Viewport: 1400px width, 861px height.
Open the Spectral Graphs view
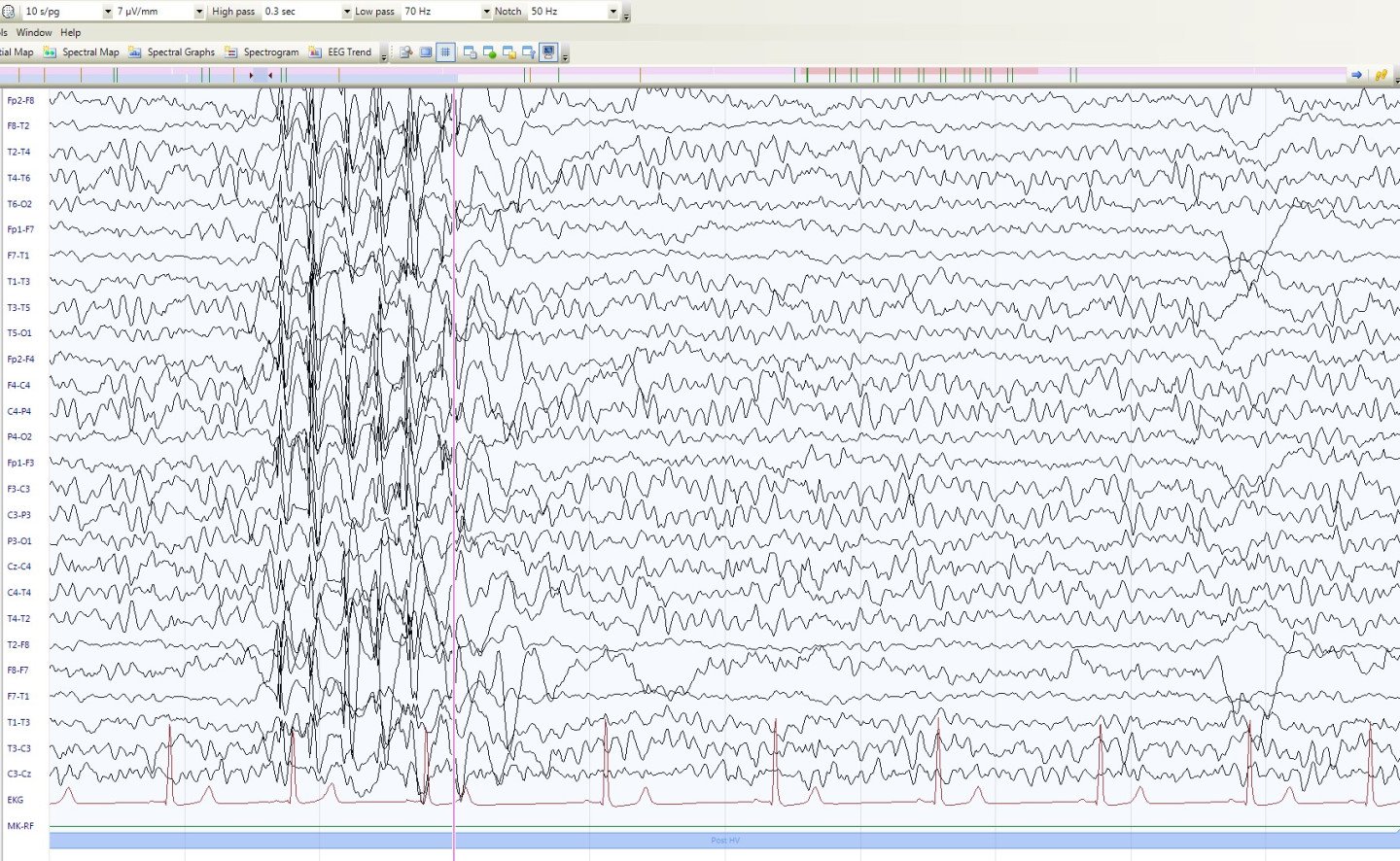pos(172,52)
